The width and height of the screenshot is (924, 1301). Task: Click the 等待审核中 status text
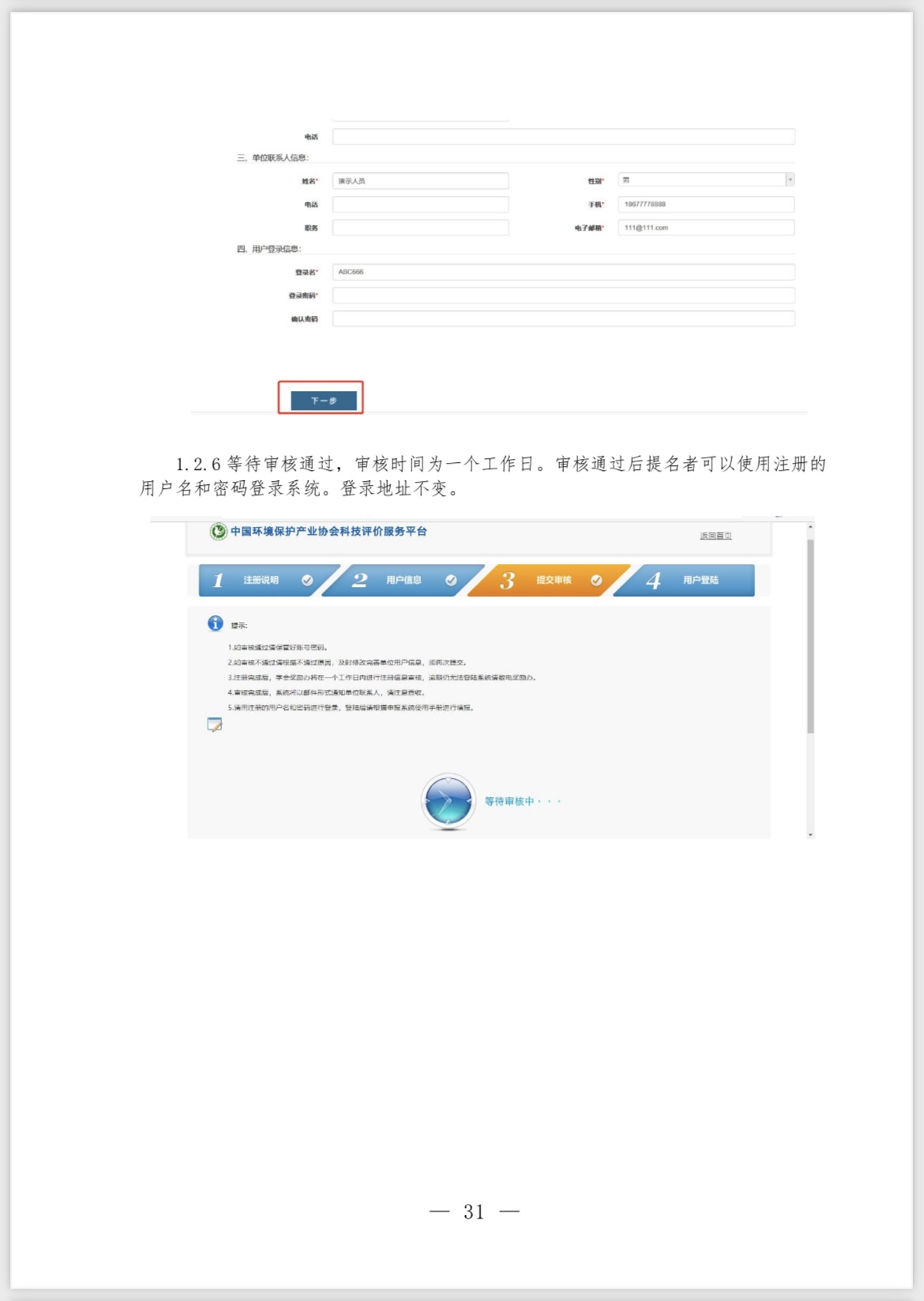click(523, 801)
